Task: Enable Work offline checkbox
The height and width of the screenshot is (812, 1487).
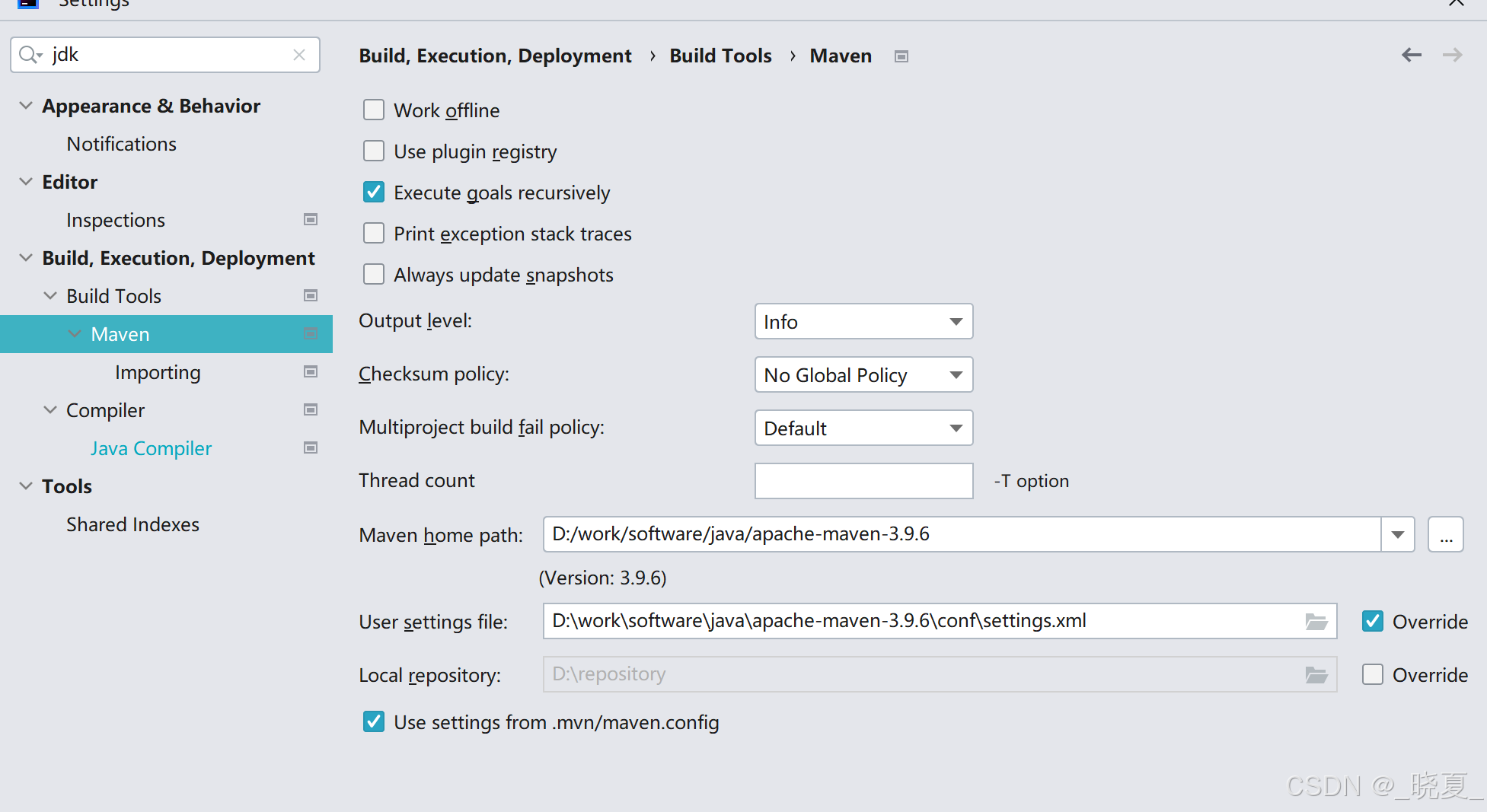Action: [374, 110]
